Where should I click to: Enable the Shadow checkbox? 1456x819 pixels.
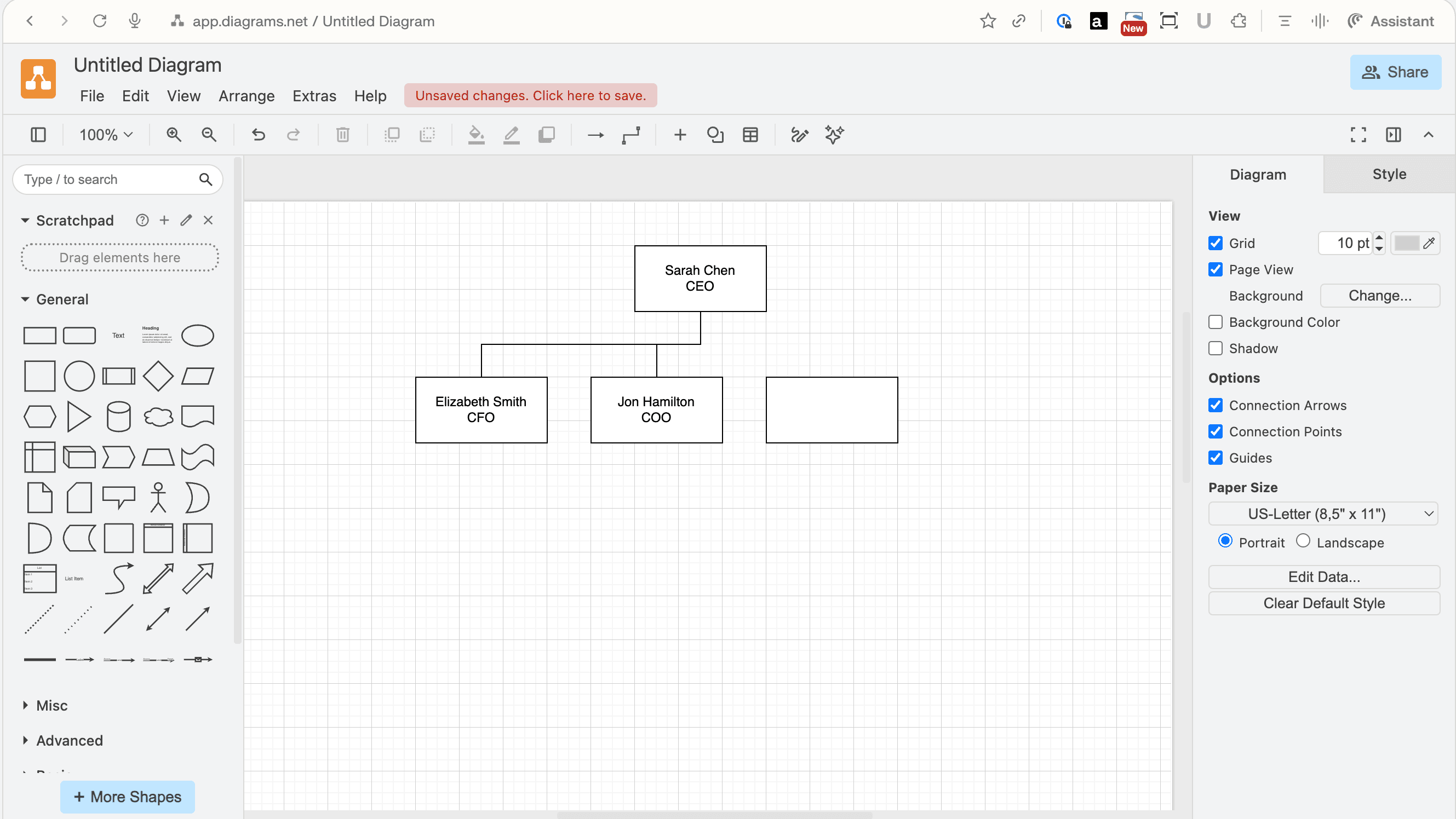(1216, 348)
